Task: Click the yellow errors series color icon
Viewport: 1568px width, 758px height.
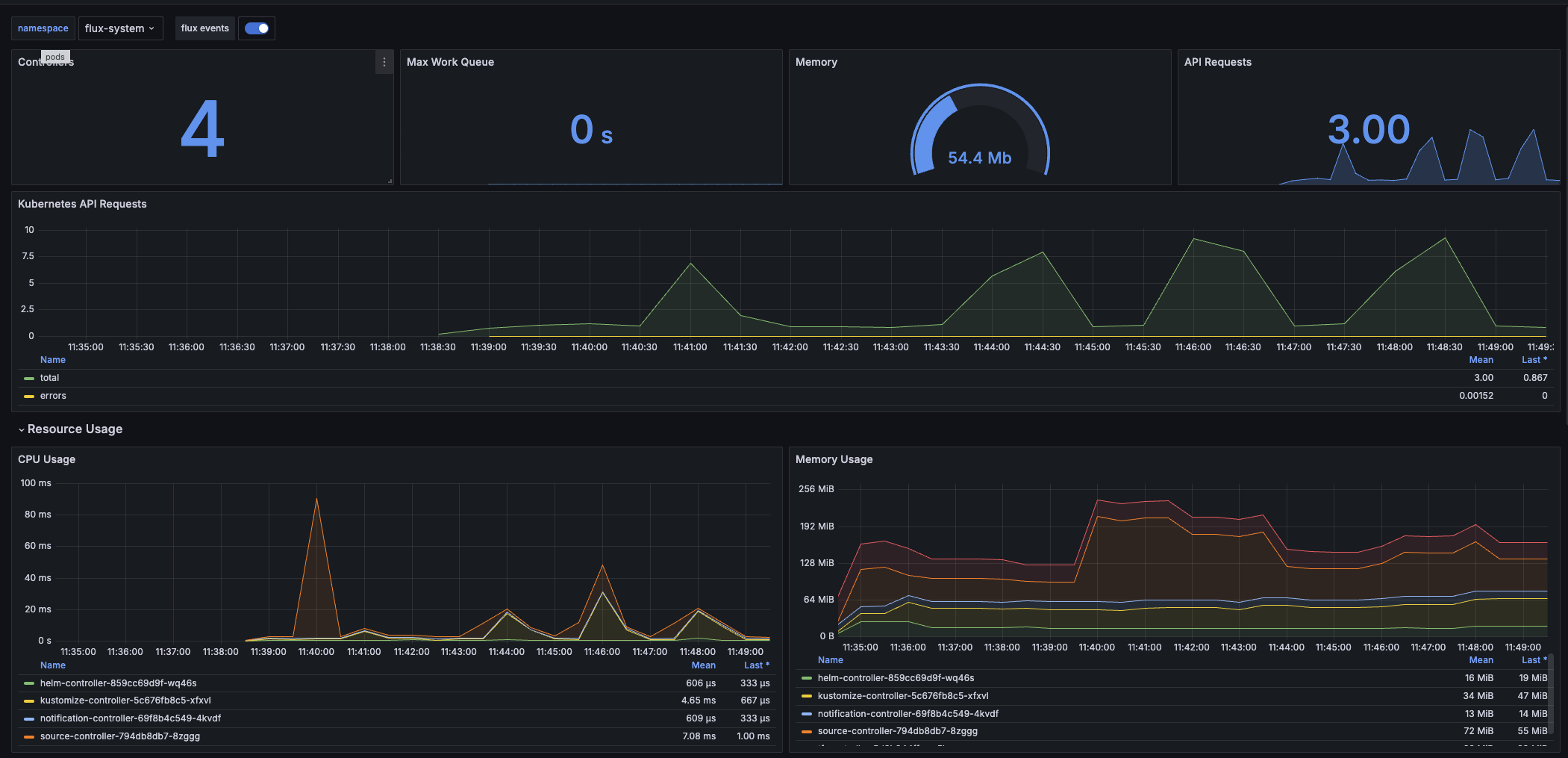Action: tap(29, 397)
